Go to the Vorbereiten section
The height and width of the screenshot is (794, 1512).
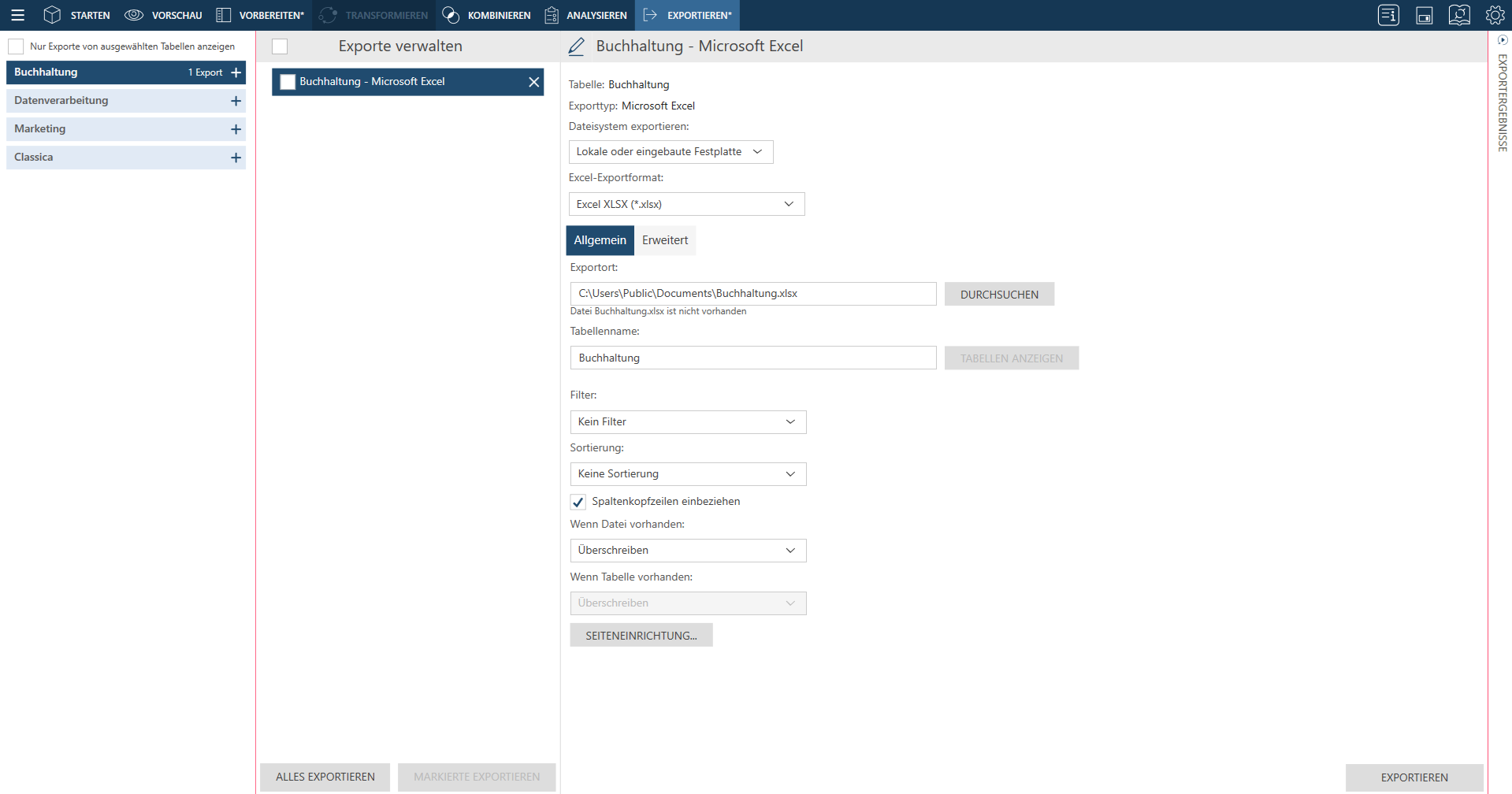(x=260, y=15)
